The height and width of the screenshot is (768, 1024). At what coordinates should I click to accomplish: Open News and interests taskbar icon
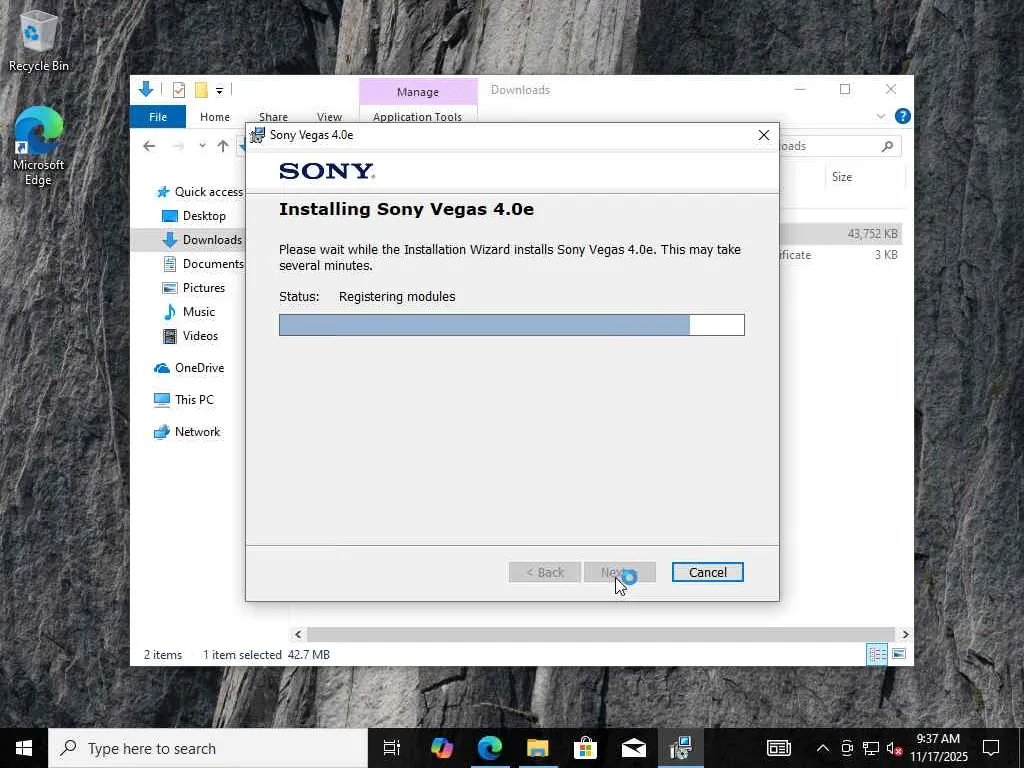tap(778, 748)
